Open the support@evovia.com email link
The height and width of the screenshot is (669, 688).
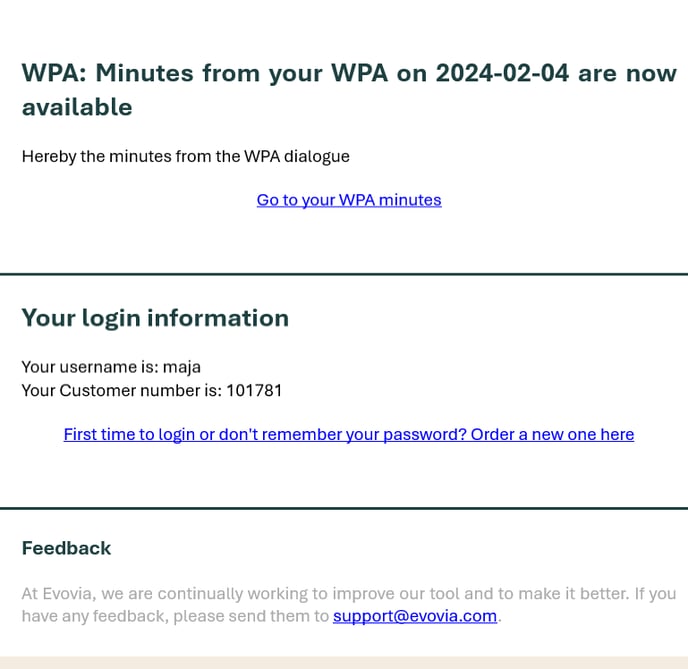(x=415, y=616)
